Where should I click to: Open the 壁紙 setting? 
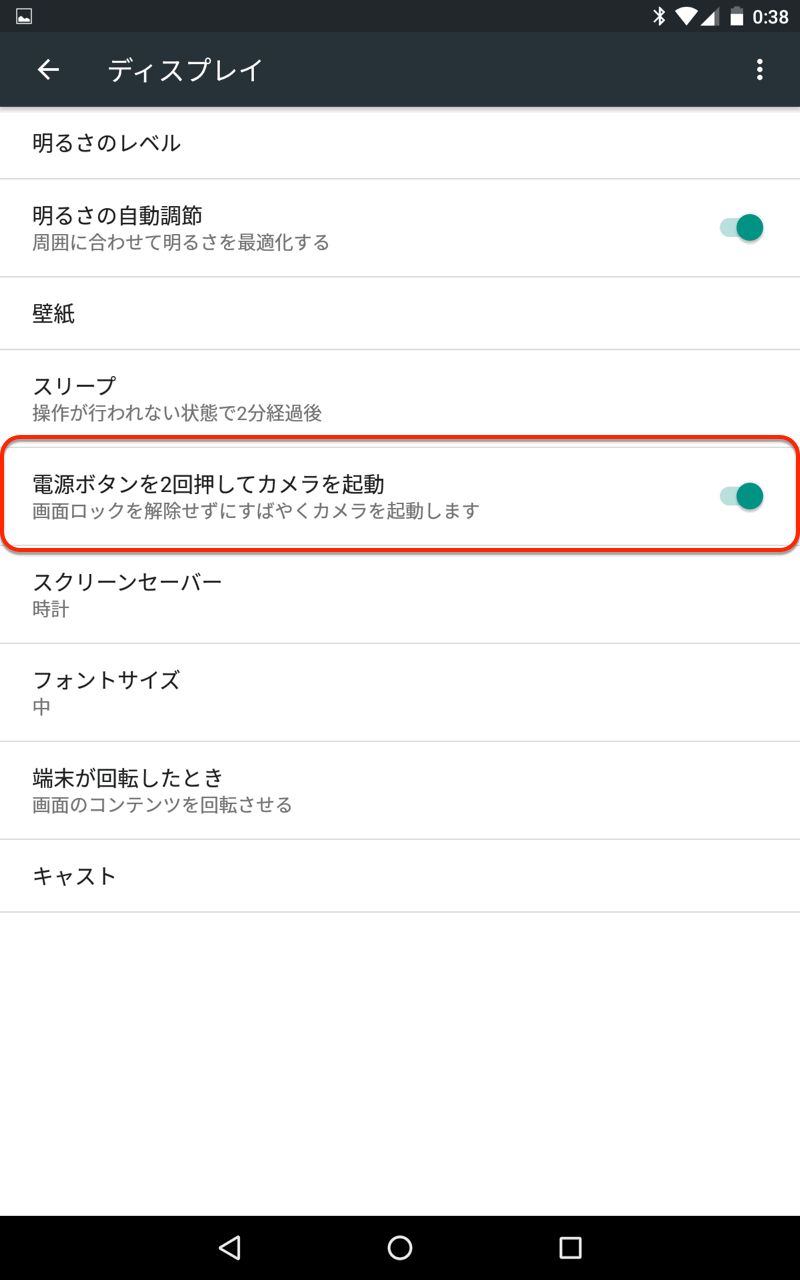(400, 314)
